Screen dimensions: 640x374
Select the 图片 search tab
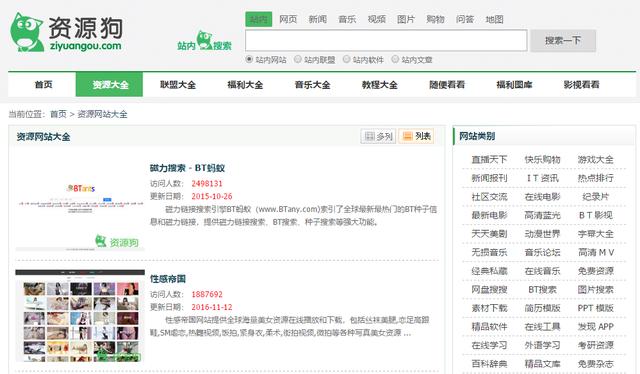coord(406,19)
